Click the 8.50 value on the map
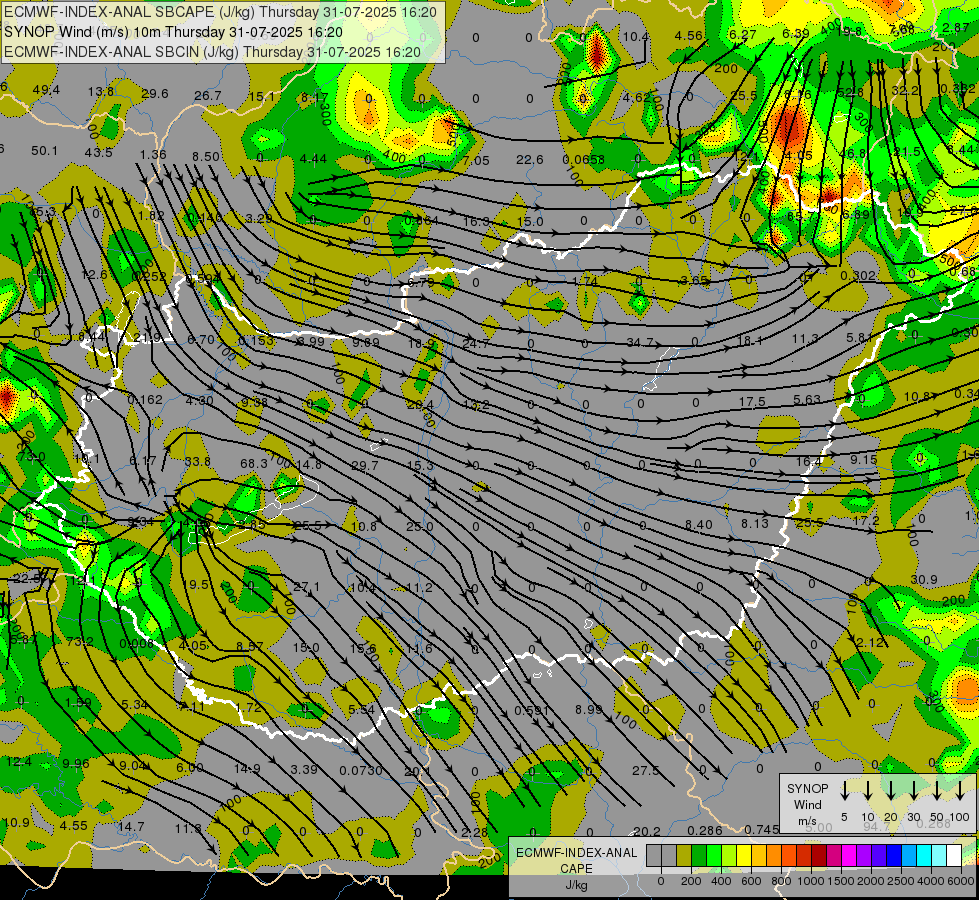Image resolution: width=979 pixels, height=900 pixels. (x=206, y=157)
